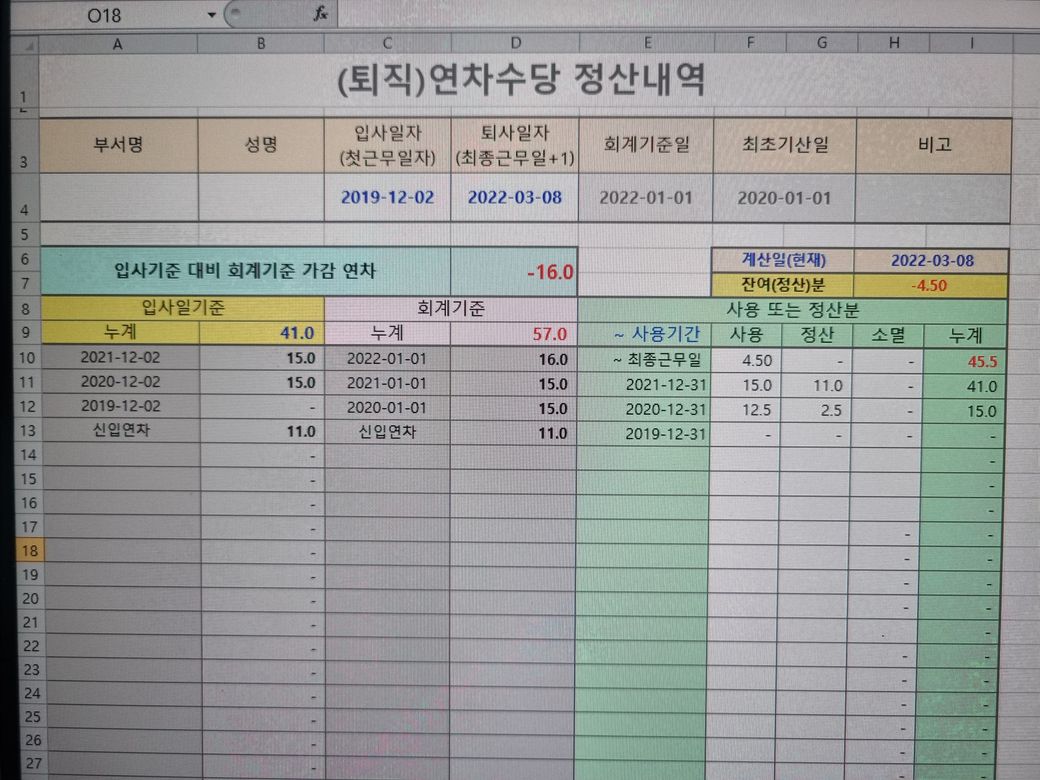Click the 2022-01-01 accounting base date cell

(x=646, y=198)
